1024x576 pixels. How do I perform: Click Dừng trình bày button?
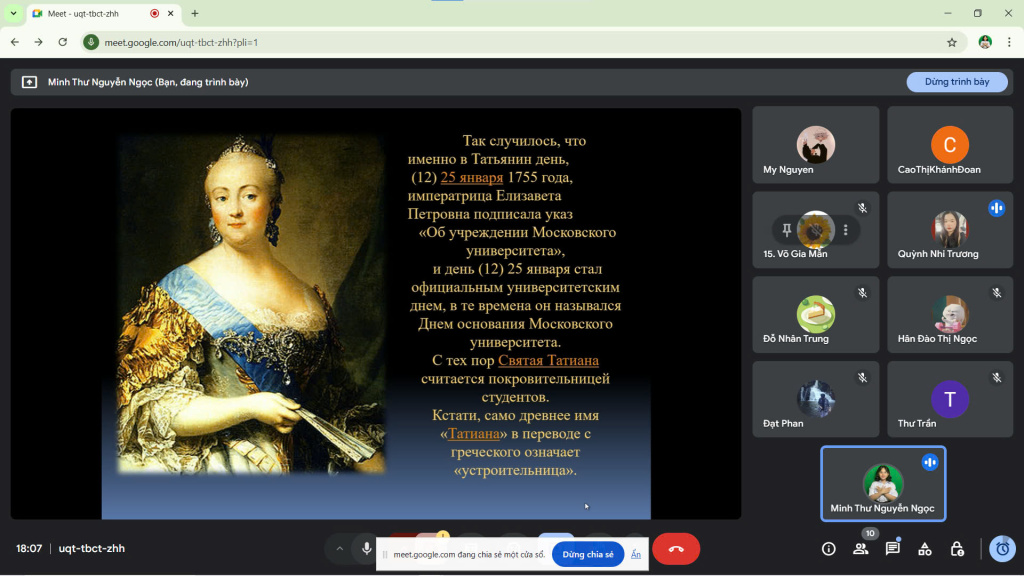tap(957, 82)
